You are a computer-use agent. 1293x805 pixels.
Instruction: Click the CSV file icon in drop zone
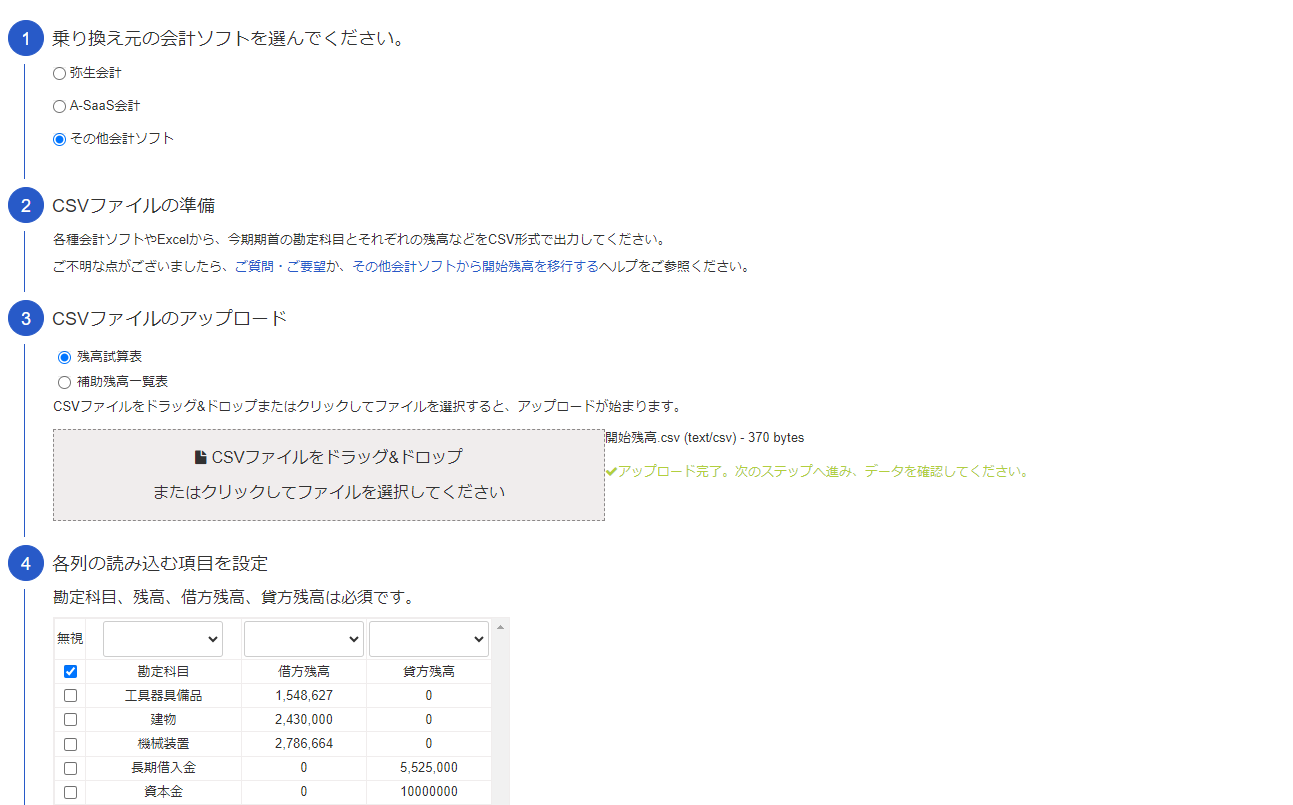(200, 457)
